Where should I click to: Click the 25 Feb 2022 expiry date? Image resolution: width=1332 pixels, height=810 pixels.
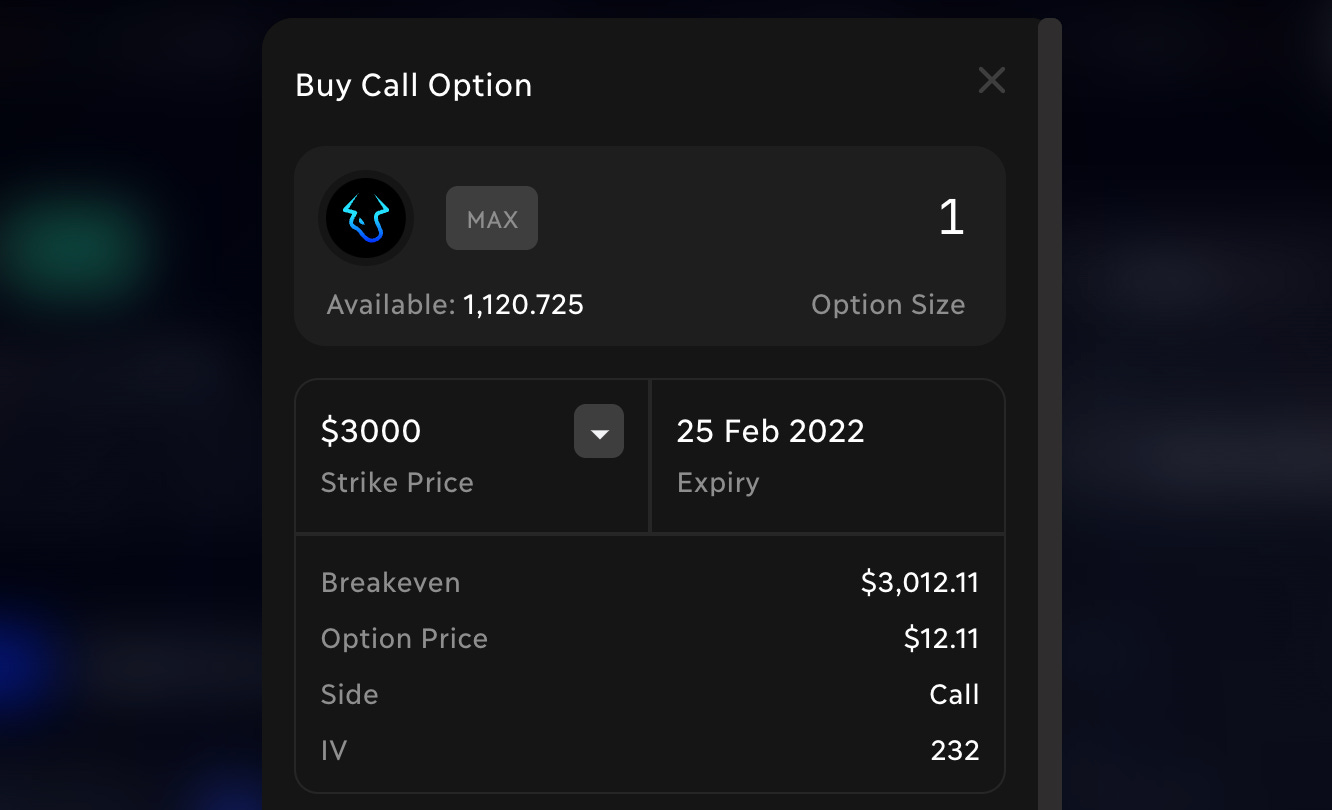coord(771,431)
